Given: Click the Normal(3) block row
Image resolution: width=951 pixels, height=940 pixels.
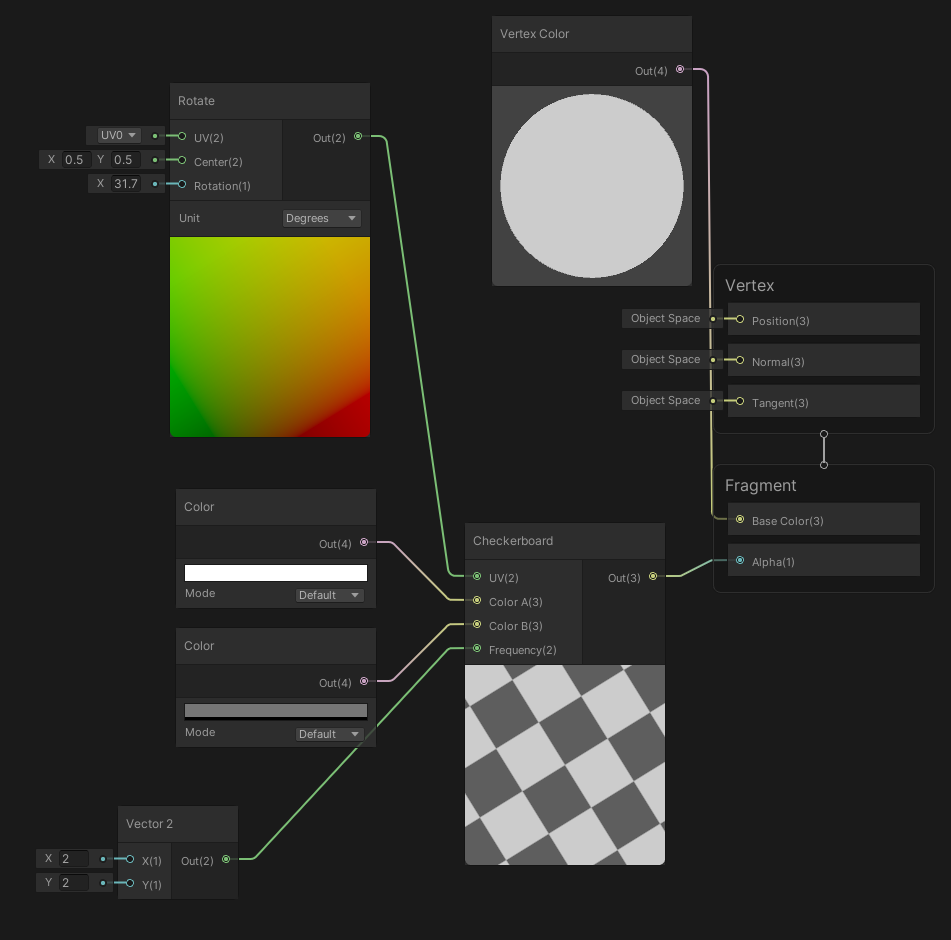Looking at the screenshot, I should [824, 360].
